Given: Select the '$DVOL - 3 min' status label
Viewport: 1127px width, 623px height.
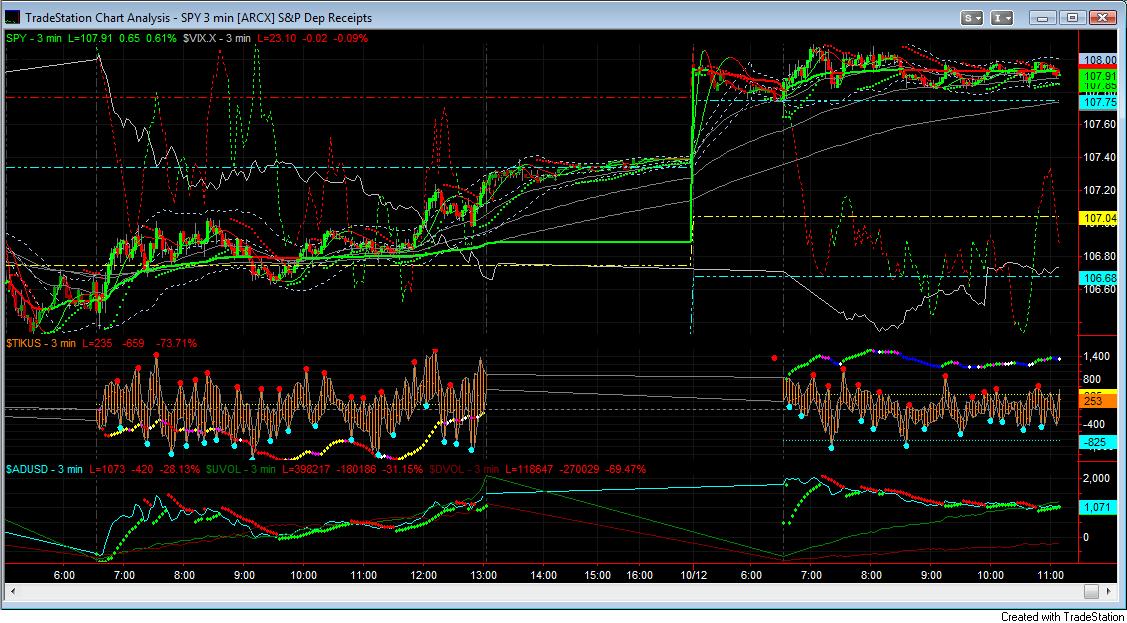Looking at the screenshot, I should click(466, 469).
